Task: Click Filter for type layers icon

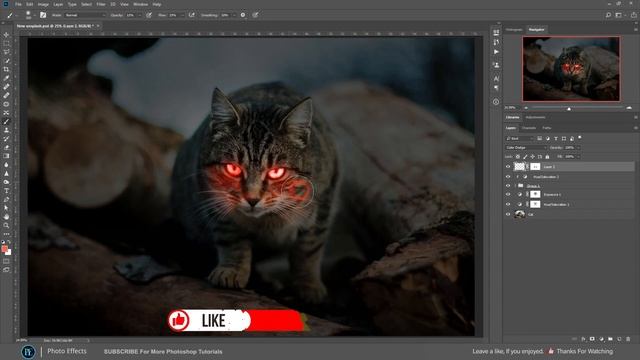Action: pos(556,139)
